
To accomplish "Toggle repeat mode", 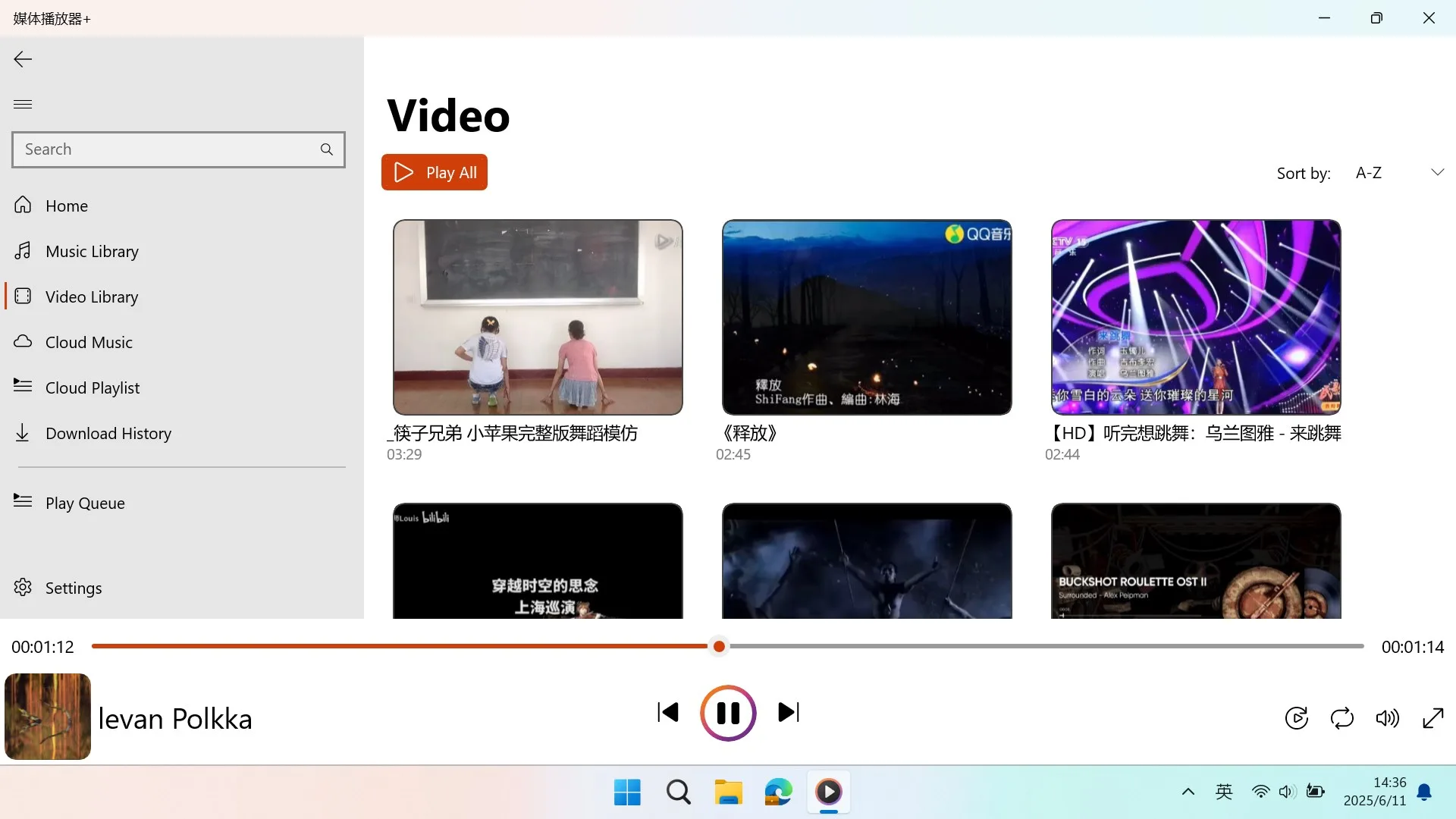I will 1342,717.
